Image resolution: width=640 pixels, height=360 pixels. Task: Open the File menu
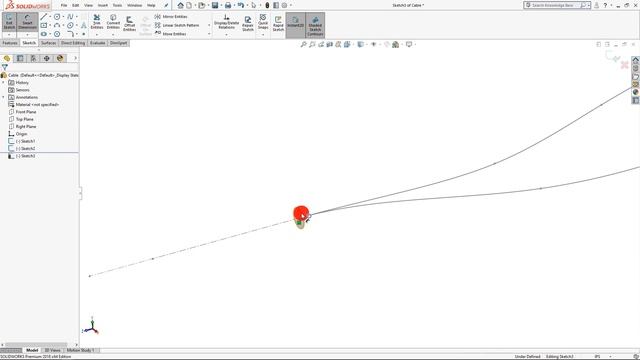(x=64, y=5)
